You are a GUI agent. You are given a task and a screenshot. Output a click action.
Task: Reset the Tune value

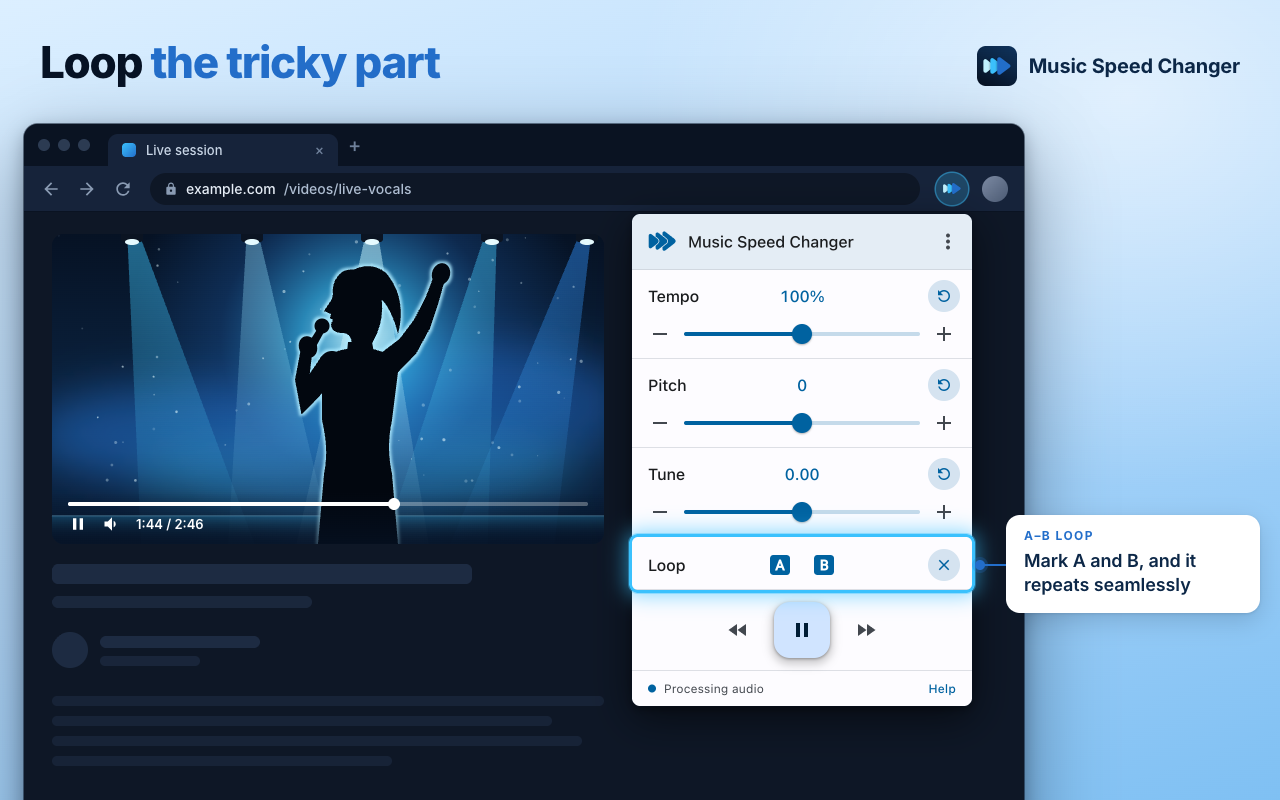(x=944, y=474)
